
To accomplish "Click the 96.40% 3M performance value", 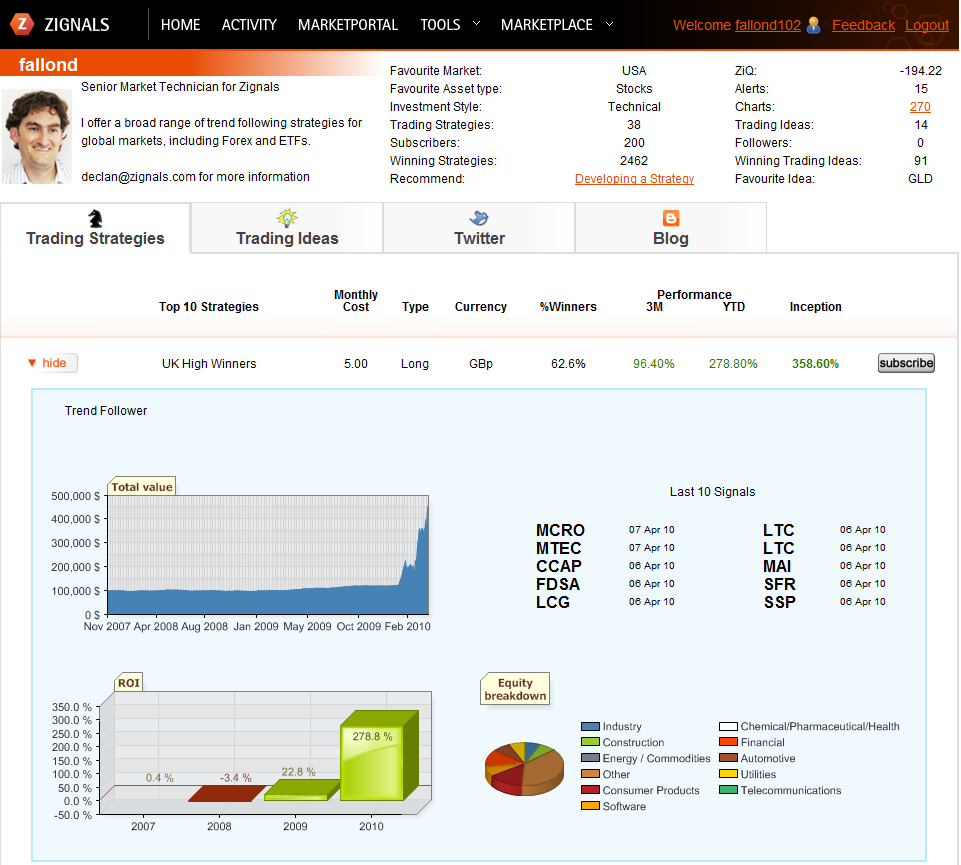I will 653,364.
